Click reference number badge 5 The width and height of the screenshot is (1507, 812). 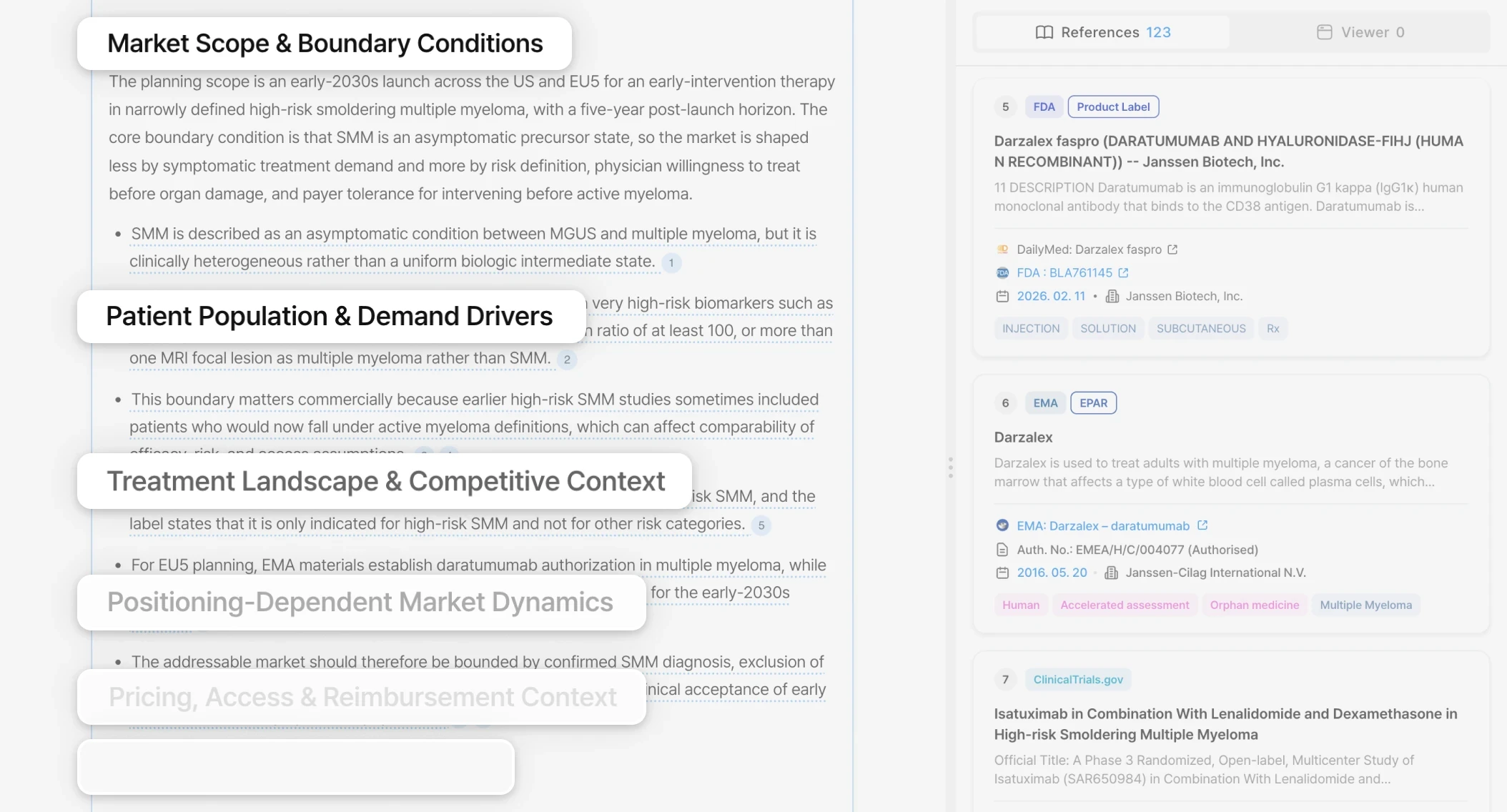[x=1005, y=107]
